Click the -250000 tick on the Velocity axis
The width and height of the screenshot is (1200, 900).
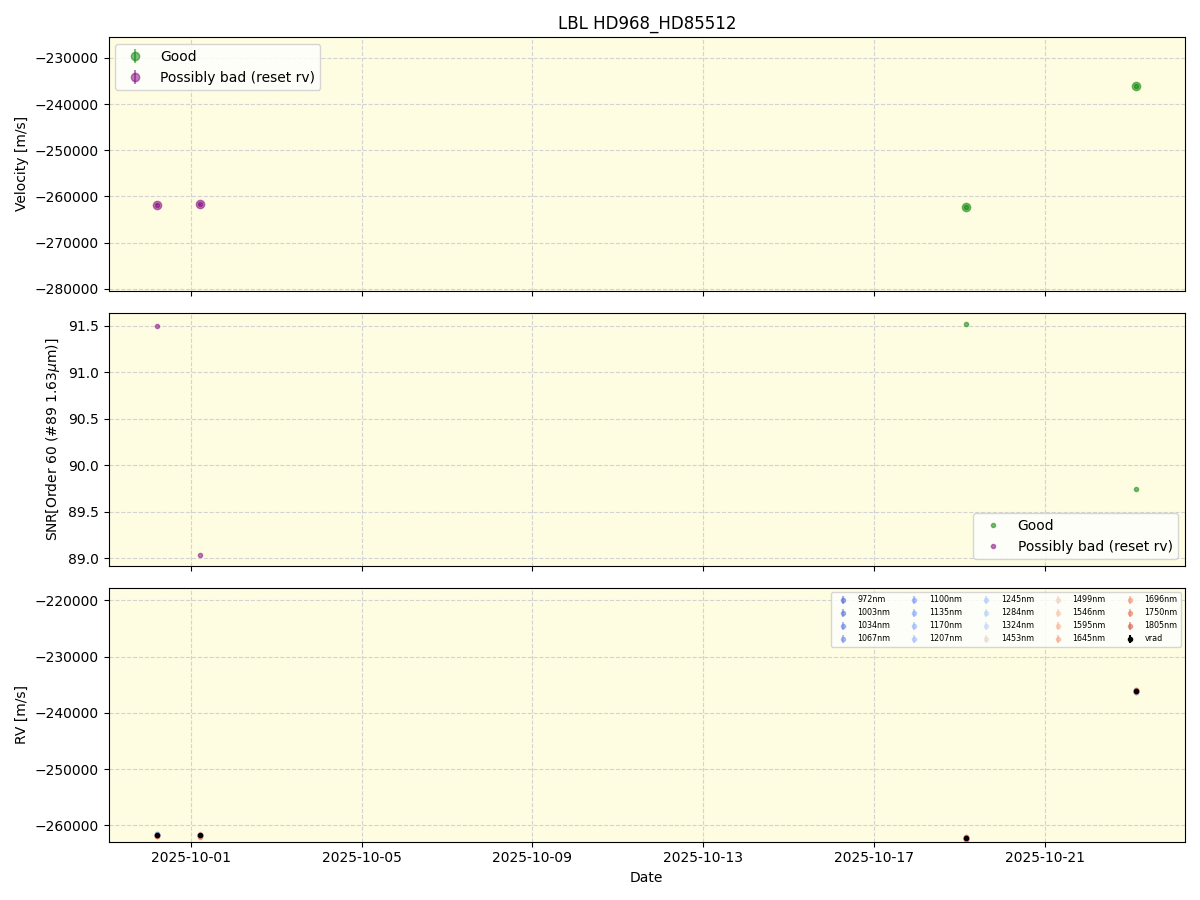[x=69, y=151]
